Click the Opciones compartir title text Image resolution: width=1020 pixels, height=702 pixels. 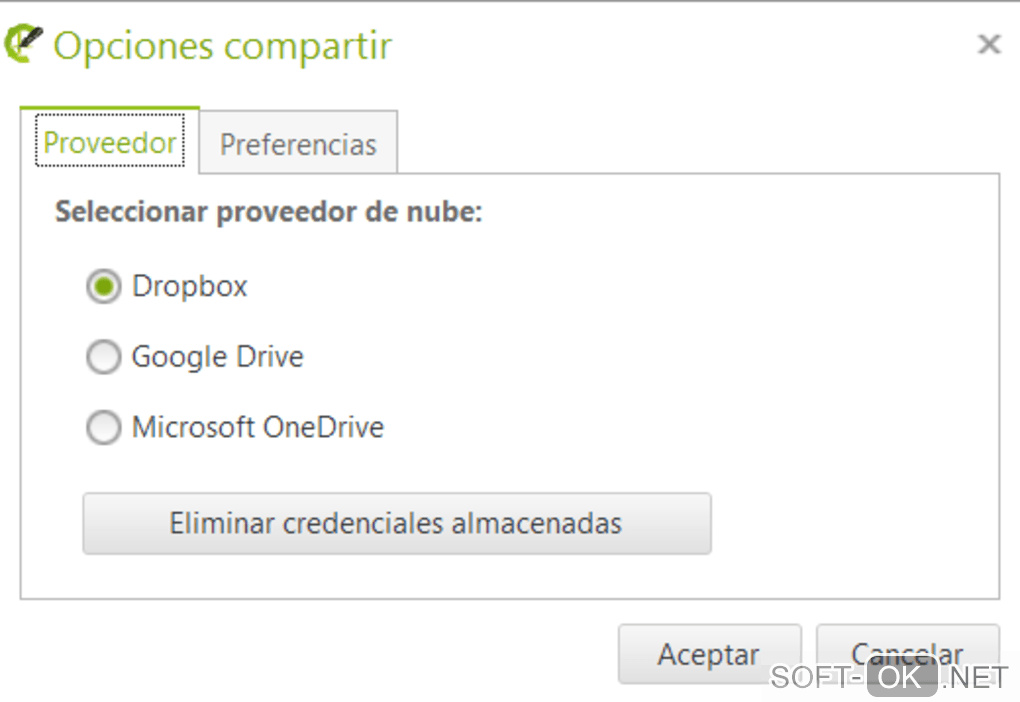pyautogui.click(x=222, y=46)
